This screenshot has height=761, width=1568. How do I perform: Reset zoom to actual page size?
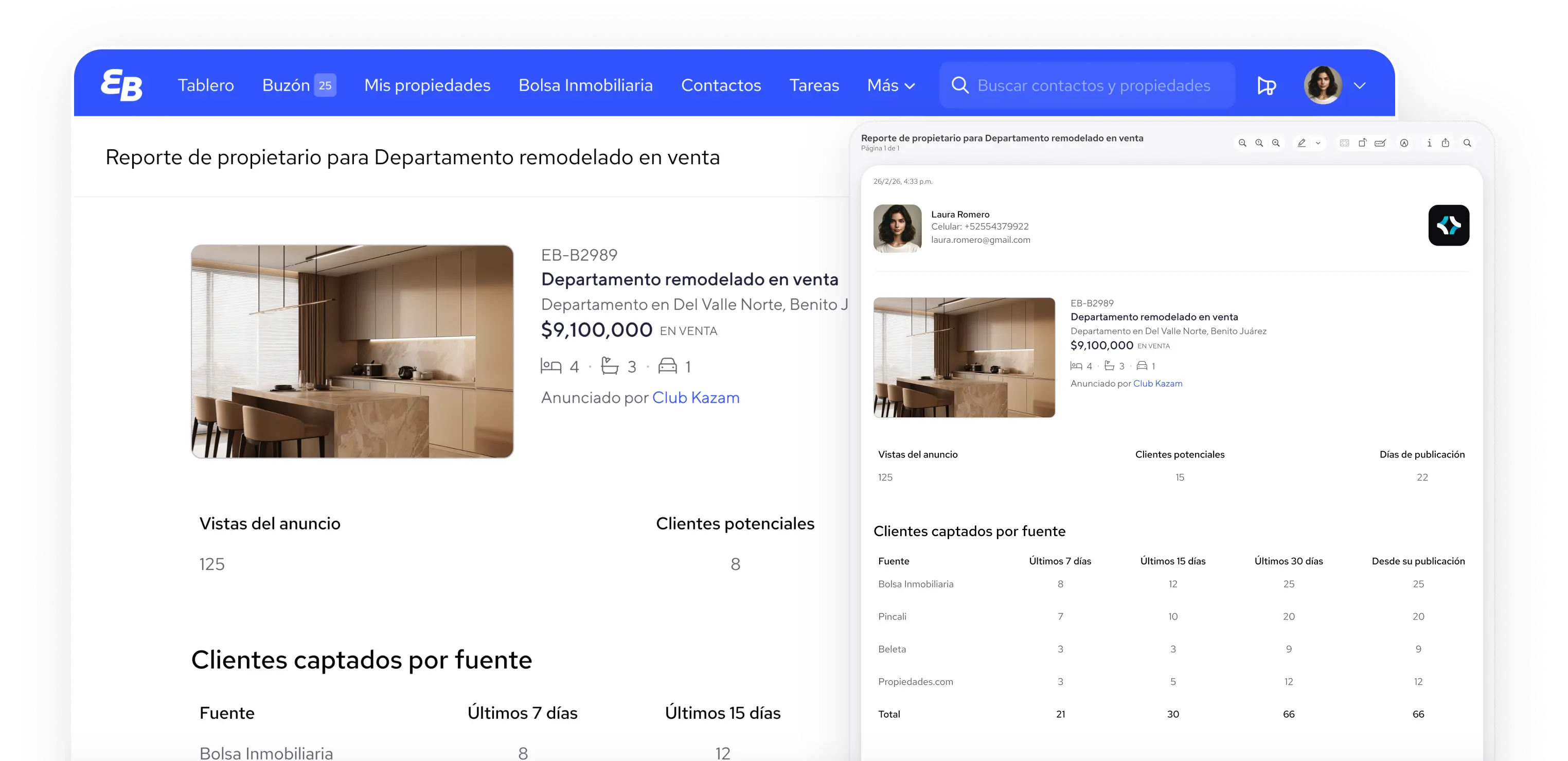pos(1259,143)
